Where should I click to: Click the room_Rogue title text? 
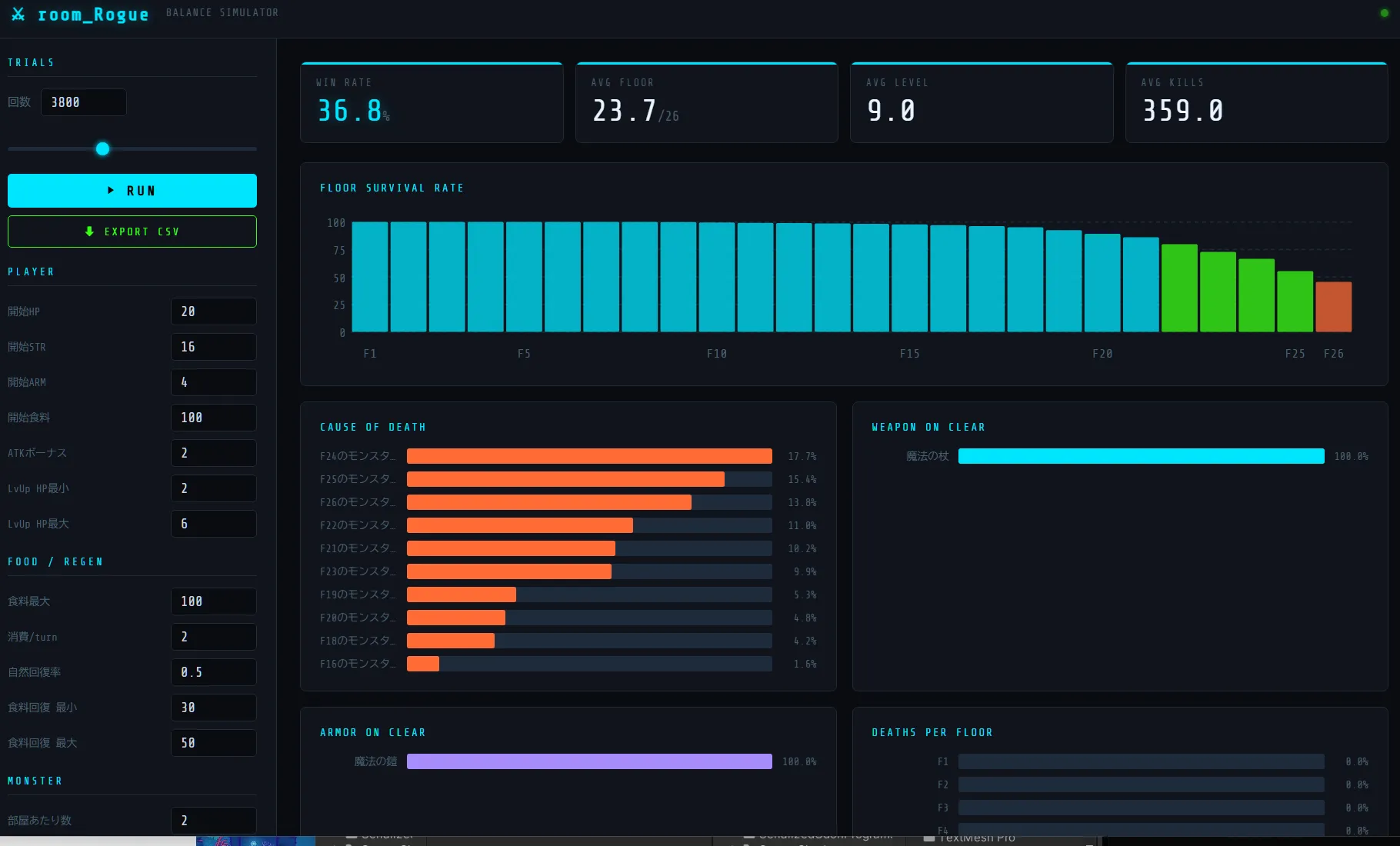(93, 15)
